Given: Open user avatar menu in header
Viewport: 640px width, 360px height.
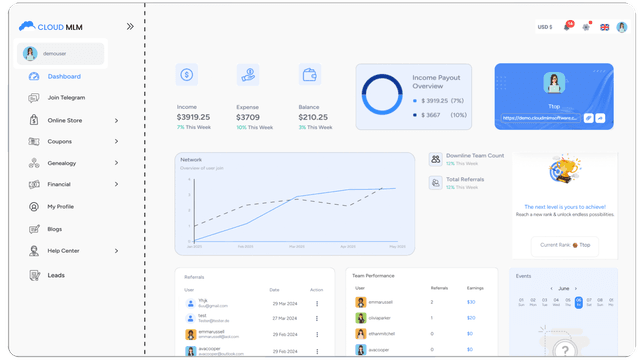Looking at the screenshot, I should pos(622,27).
